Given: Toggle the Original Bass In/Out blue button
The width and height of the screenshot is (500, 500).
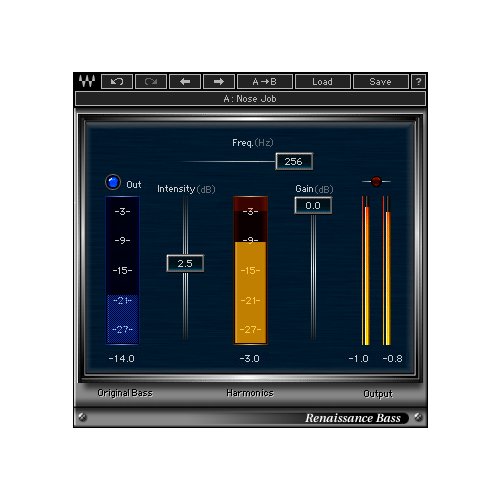Looking at the screenshot, I should [x=113, y=182].
